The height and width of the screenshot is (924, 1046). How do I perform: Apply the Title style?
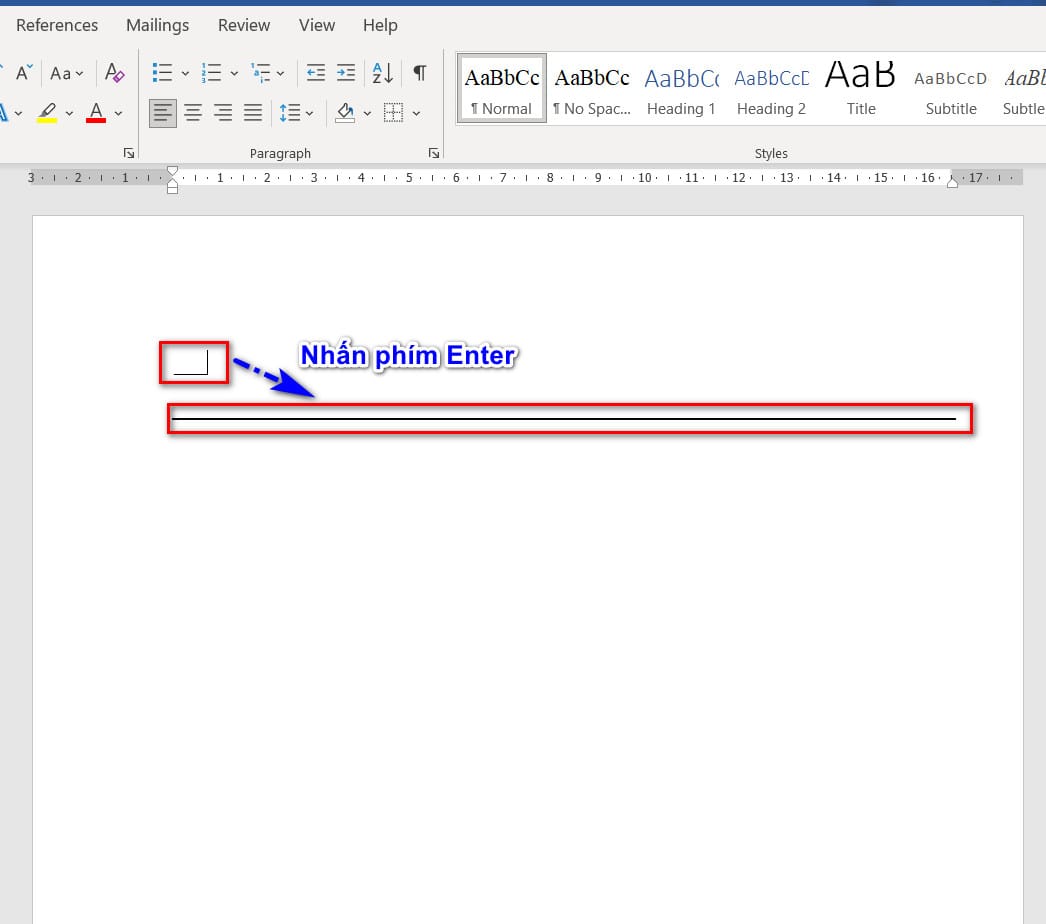(860, 89)
